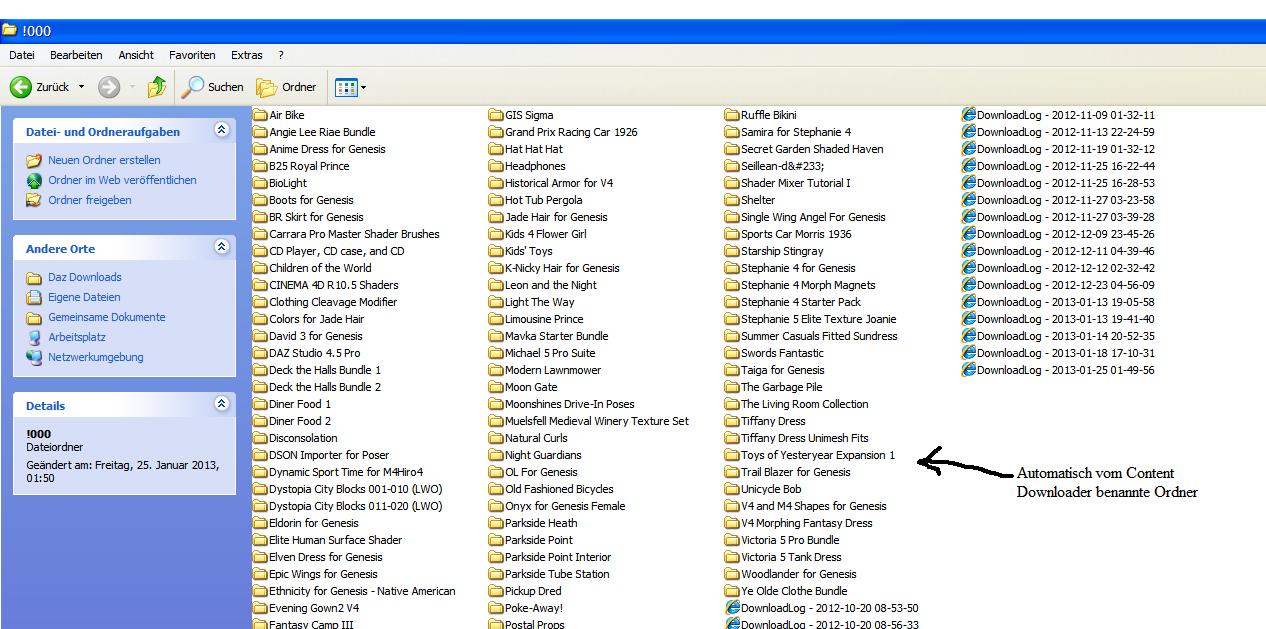Select the Toys of Yesteryear Expansion 1 folder icon

click(x=732, y=455)
